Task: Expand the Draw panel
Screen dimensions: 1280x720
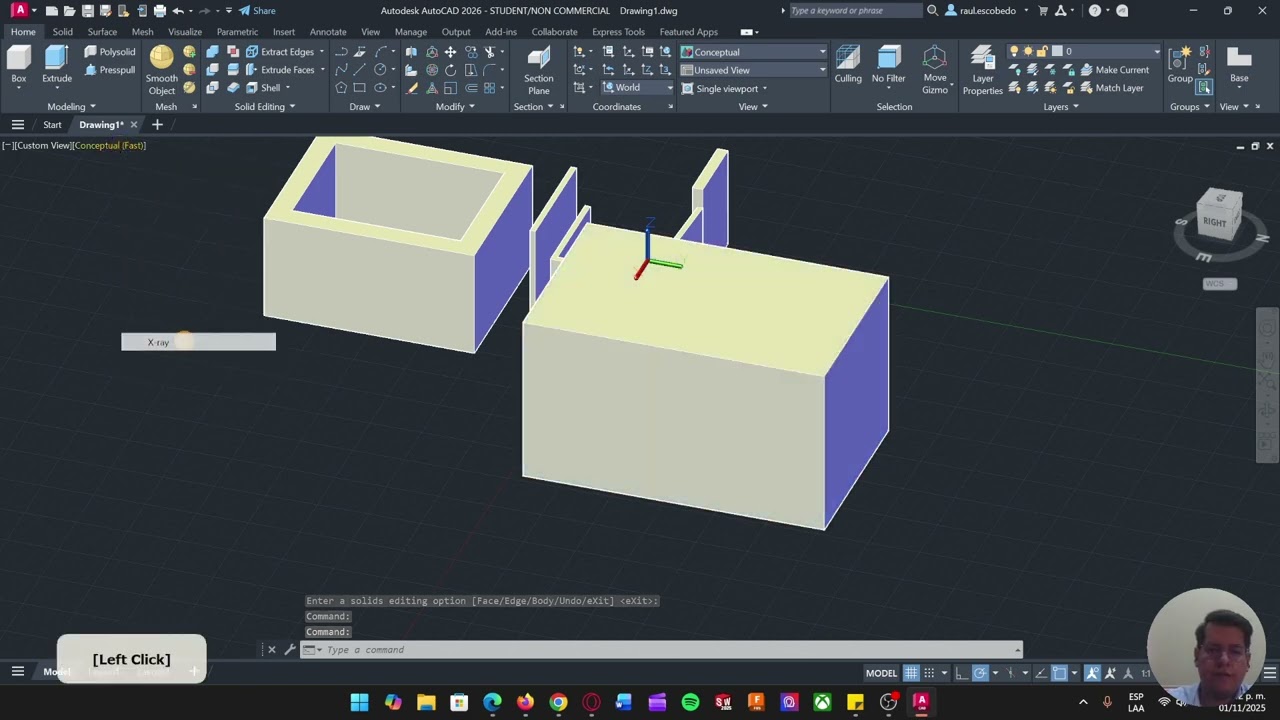Action: pyautogui.click(x=364, y=107)
